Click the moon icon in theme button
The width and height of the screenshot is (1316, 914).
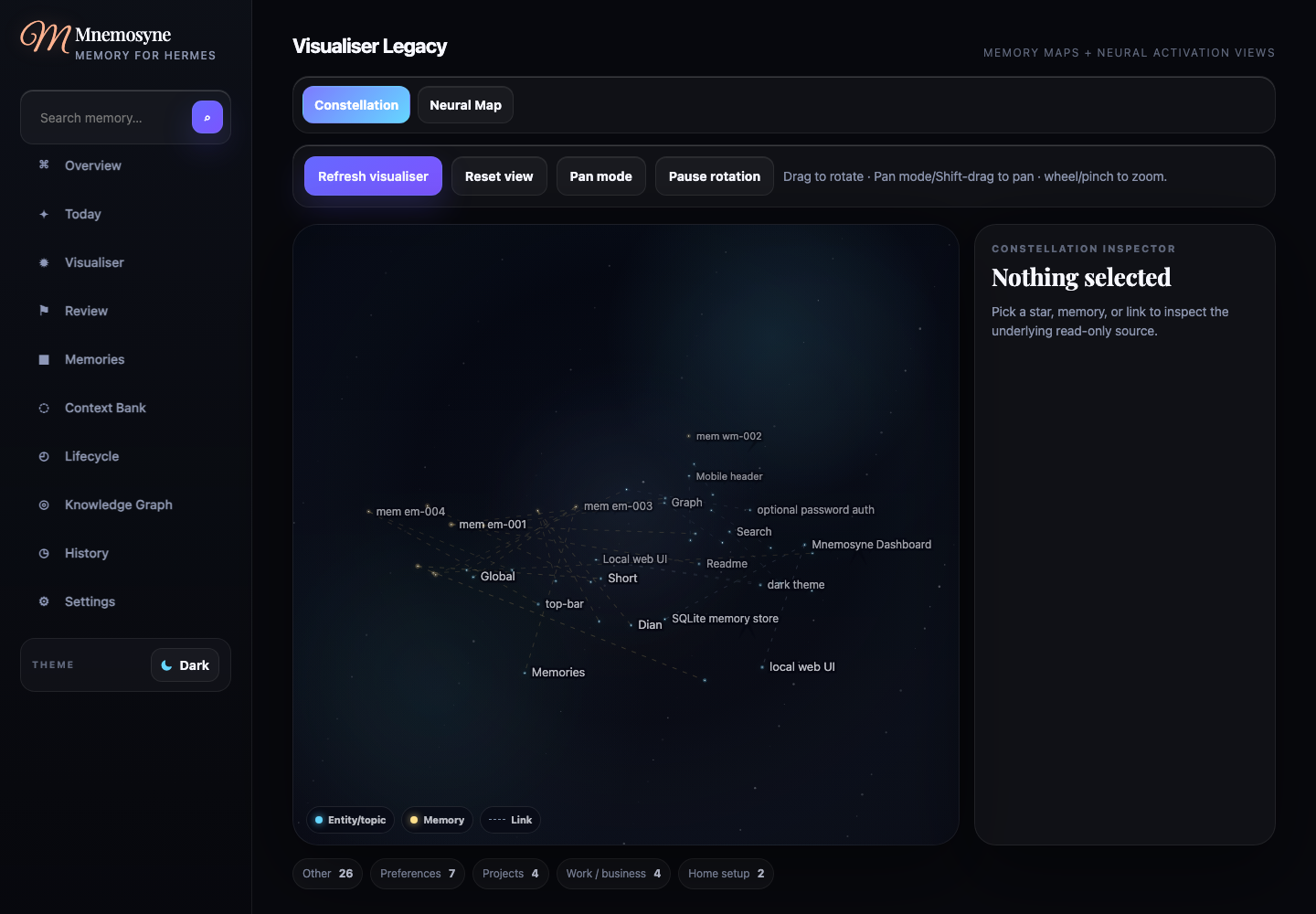[x=166, y=665]
